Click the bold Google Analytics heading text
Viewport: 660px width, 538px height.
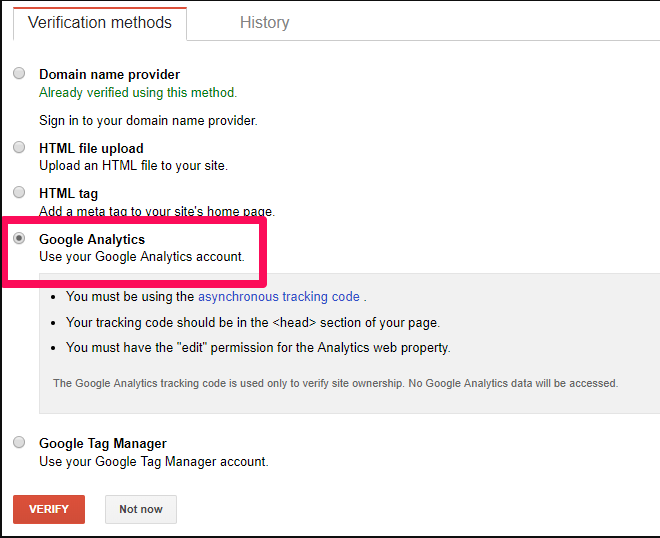(x=92, y=239)
